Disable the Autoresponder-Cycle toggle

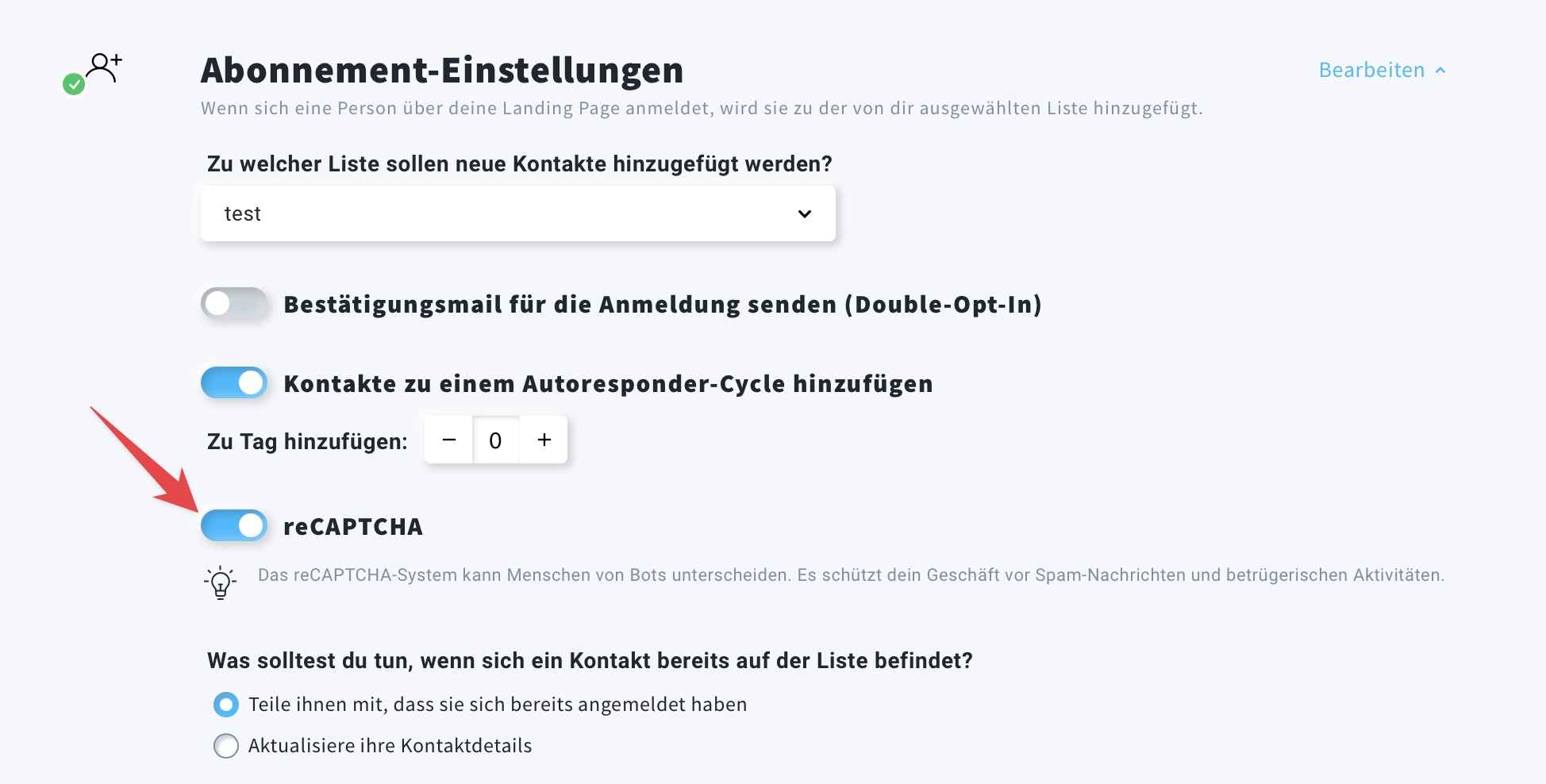pyautogui.click(x=234, y=382)
